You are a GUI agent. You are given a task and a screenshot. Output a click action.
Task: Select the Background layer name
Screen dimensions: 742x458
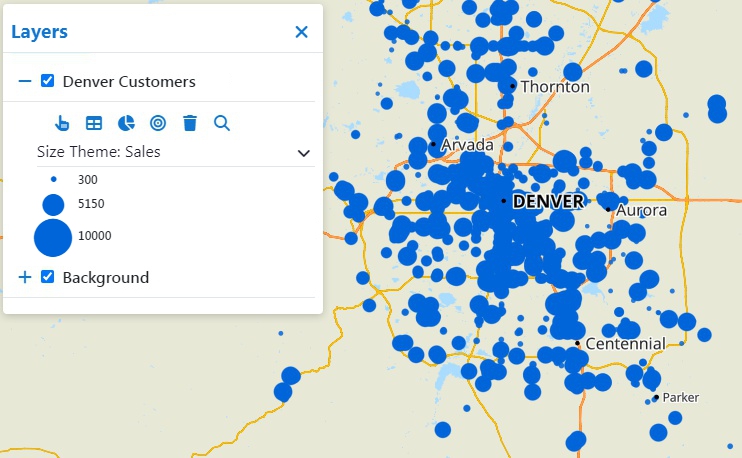105,277
